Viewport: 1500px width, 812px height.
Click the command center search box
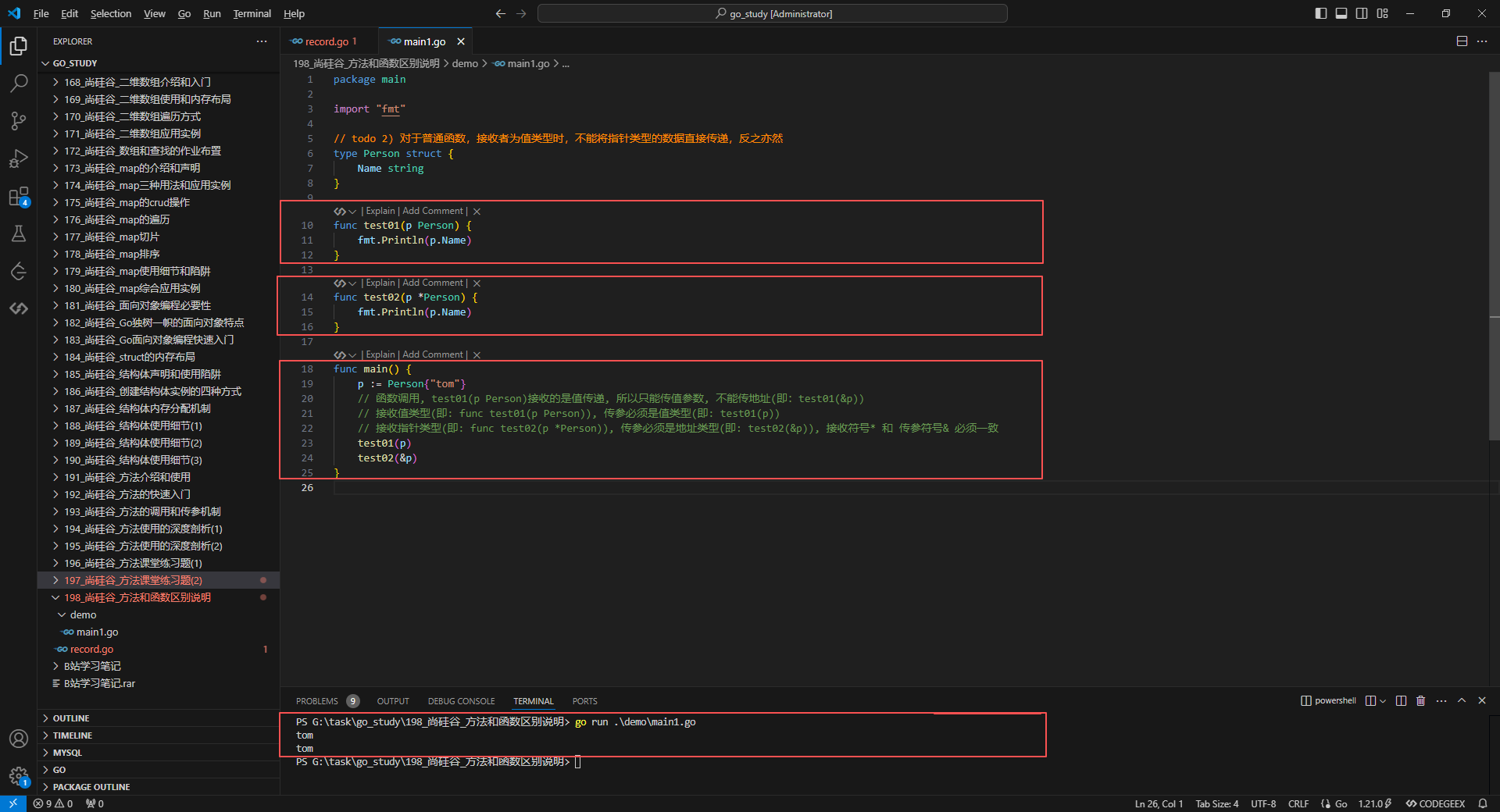click(773, 13)
